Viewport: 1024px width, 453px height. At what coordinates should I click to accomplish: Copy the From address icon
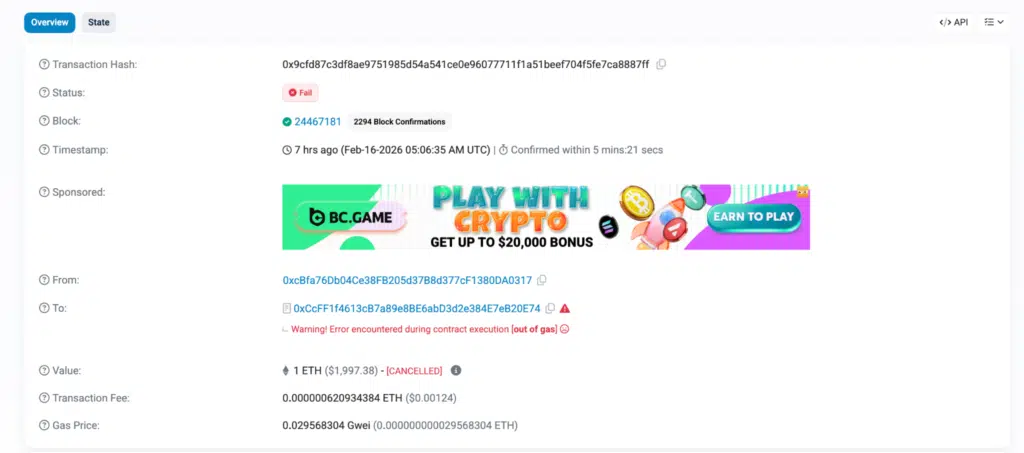click(x=541, y=280)
